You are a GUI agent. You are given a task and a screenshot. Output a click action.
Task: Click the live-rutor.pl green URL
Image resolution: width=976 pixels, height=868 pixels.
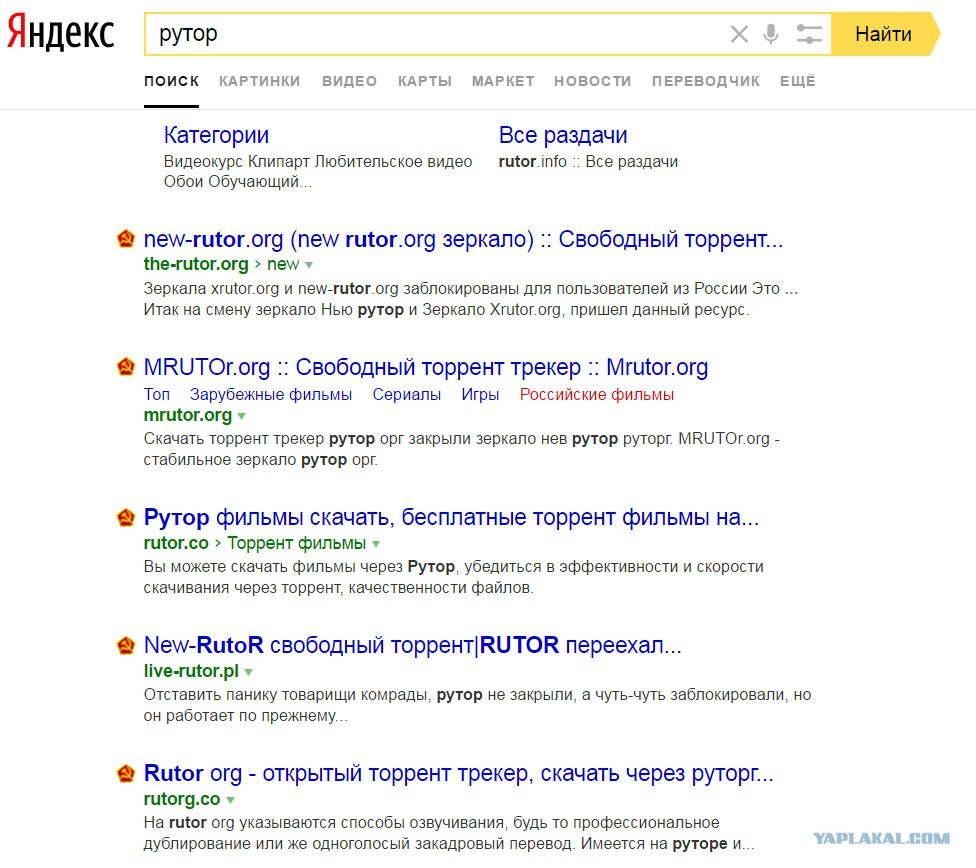tap(191, 671)
